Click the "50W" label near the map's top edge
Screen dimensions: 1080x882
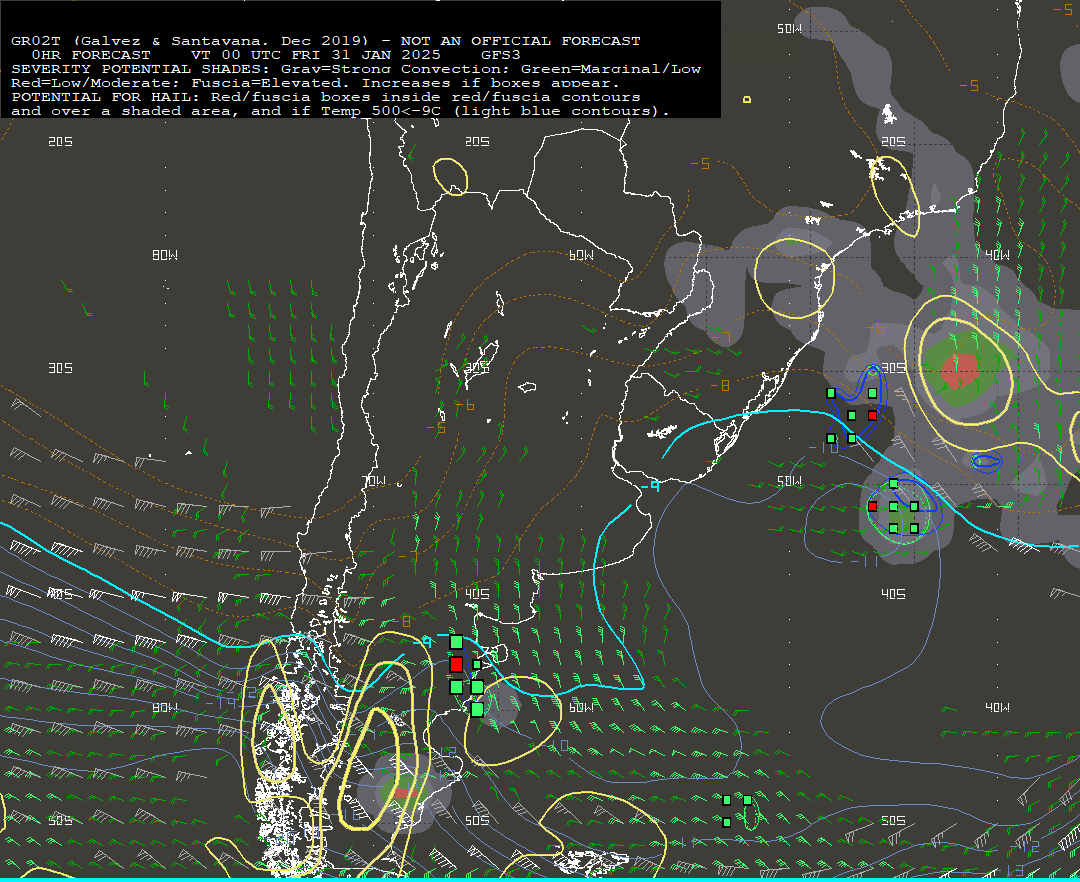click(789, 28)
